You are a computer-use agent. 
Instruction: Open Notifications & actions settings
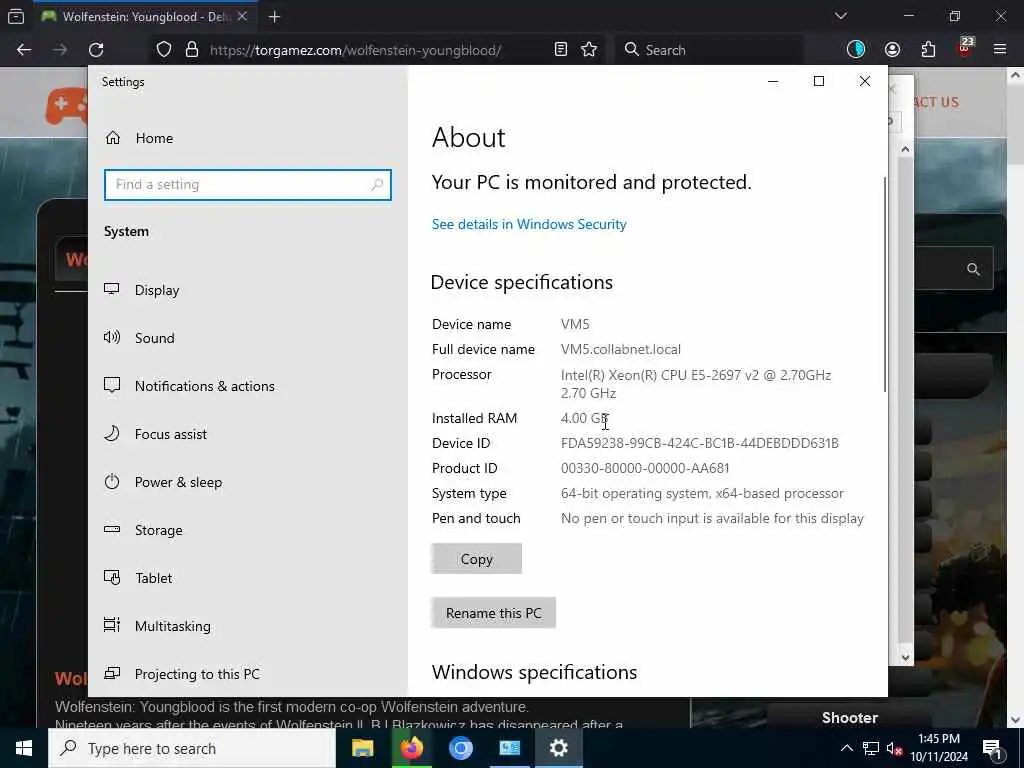[189, 386]
